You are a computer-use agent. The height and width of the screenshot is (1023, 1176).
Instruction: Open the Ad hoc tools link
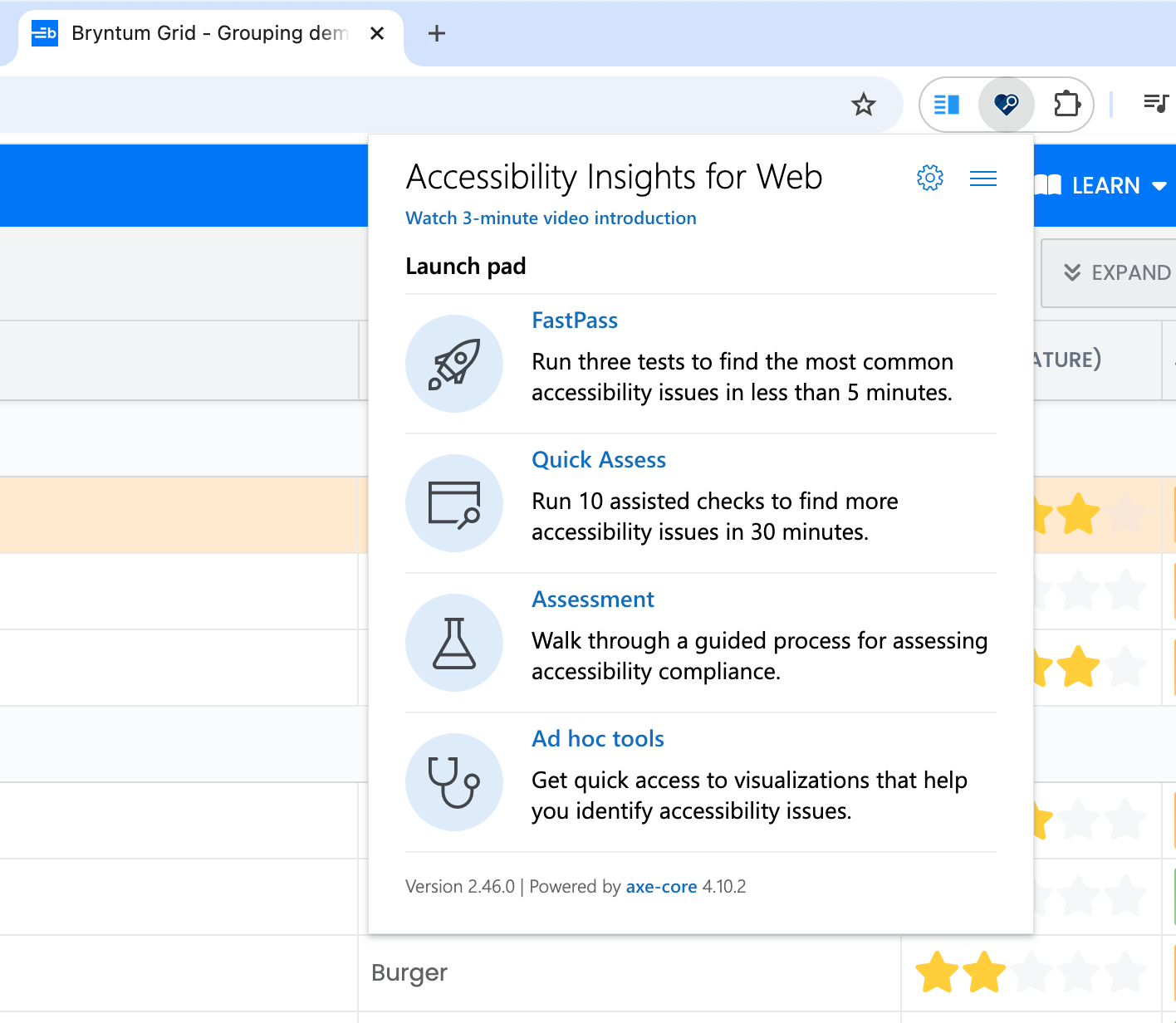(x=598, y=739)
